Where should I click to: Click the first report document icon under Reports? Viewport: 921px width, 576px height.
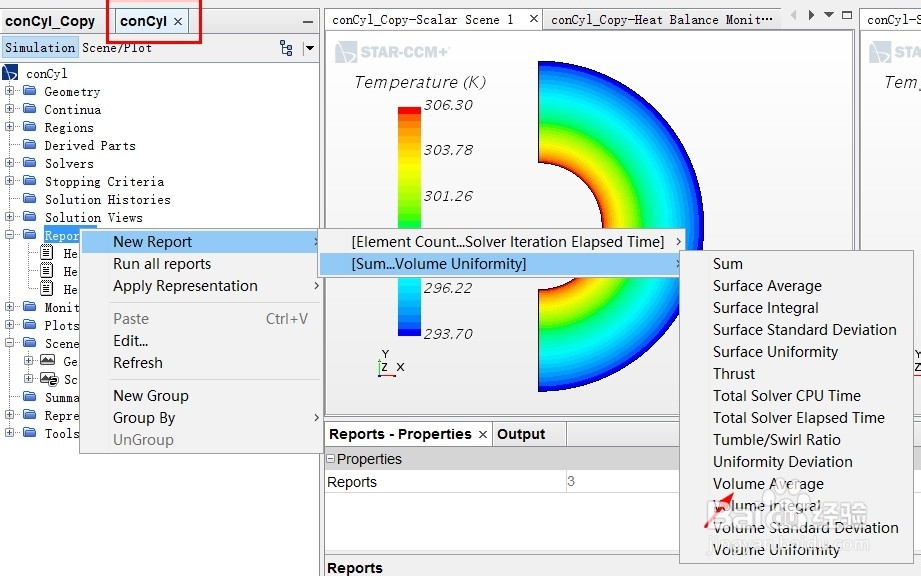click(x=47, y=253)
